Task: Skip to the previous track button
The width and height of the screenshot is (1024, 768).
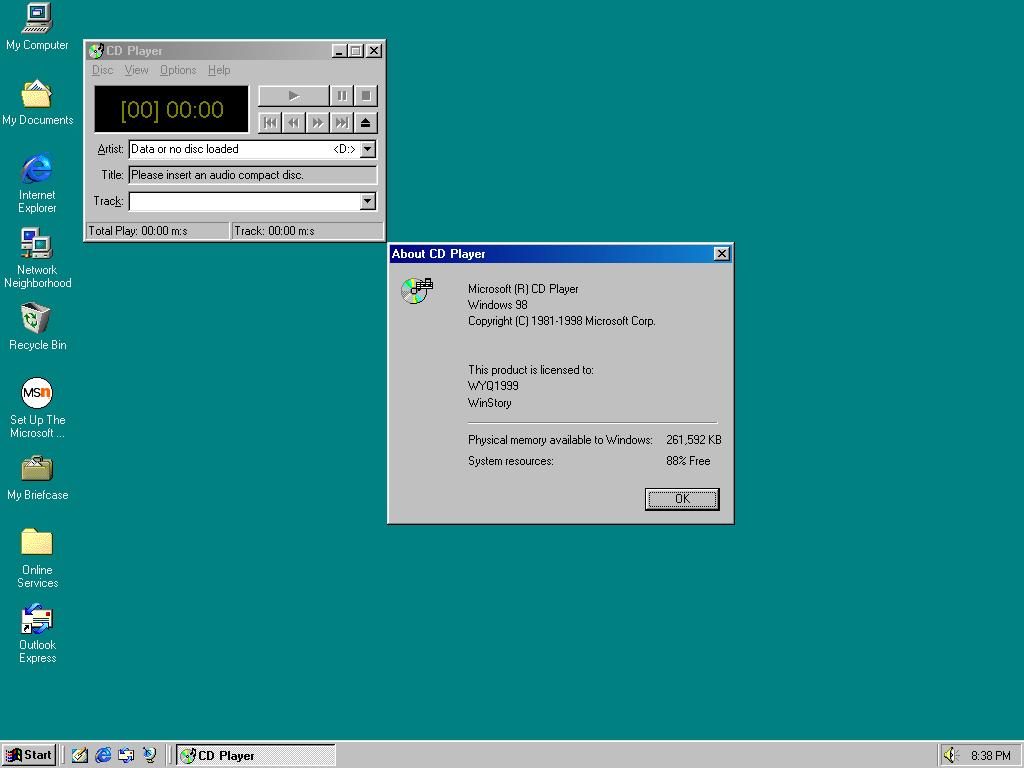Action: [x=269, y=122]
